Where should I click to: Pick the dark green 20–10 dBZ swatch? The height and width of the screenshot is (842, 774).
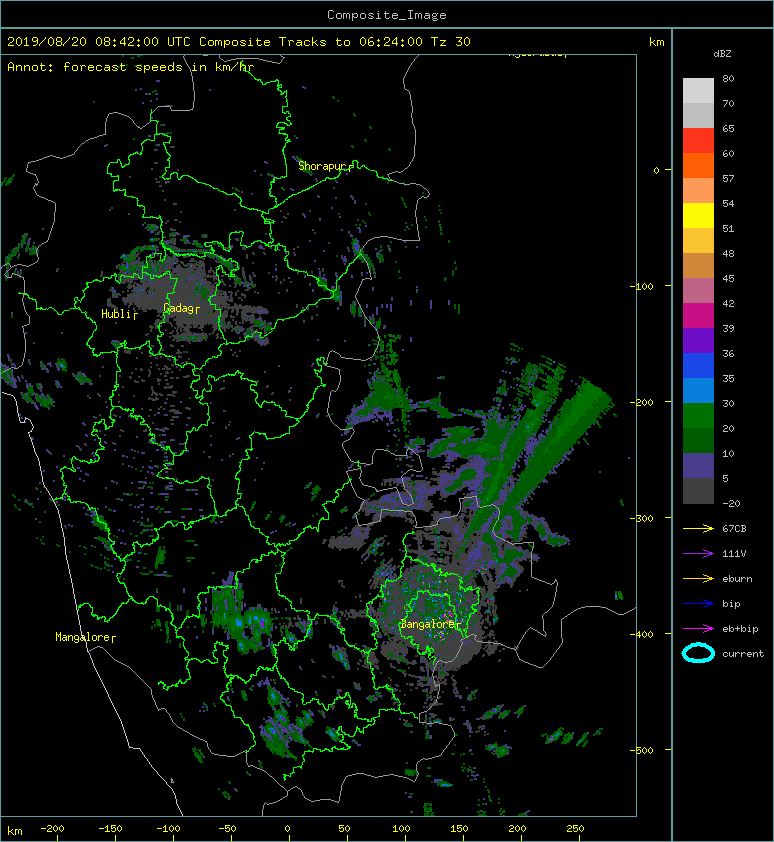698,440
